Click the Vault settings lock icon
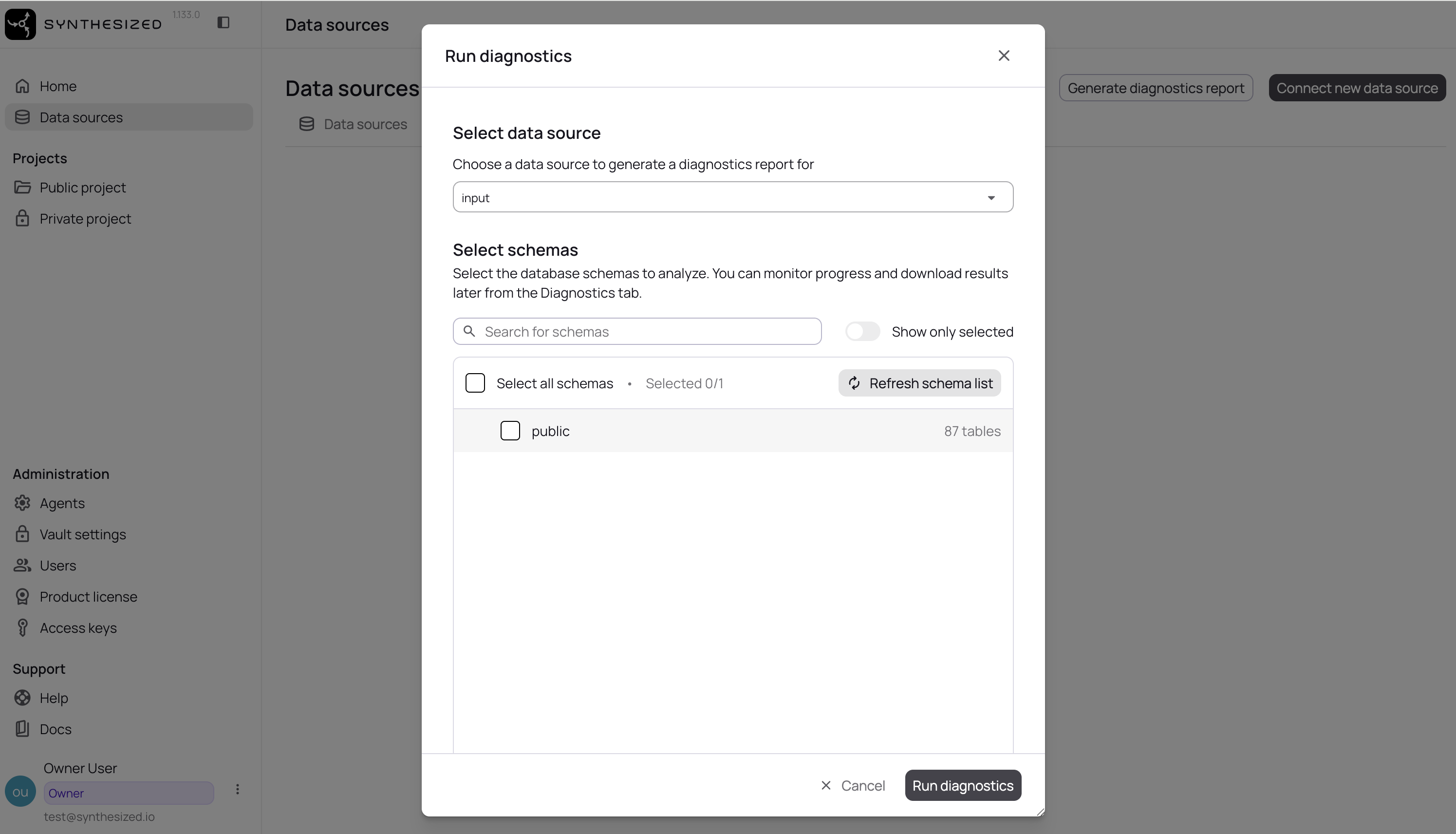 tap(22, 534)
